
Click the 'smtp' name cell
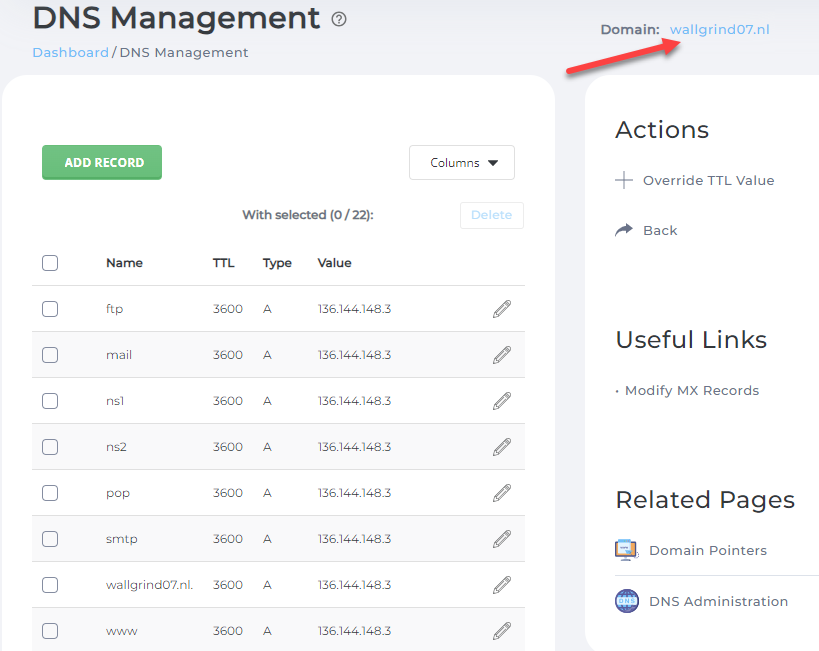click(x=122, y=539)
